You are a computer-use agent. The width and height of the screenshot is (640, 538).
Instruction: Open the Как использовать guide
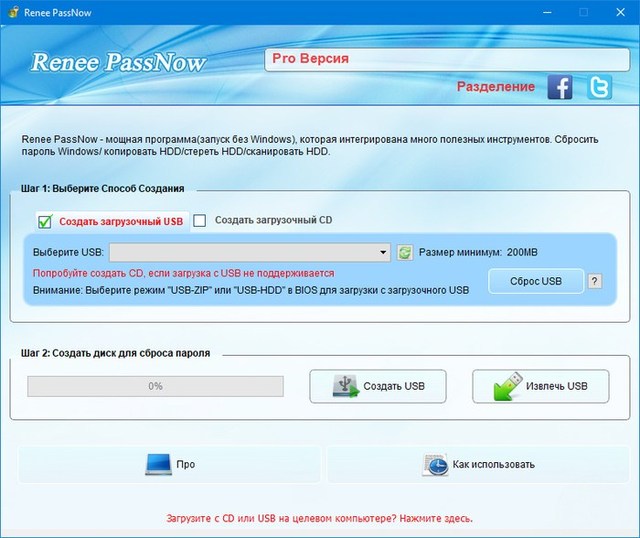pyautogui.click(x=480, y=464)
